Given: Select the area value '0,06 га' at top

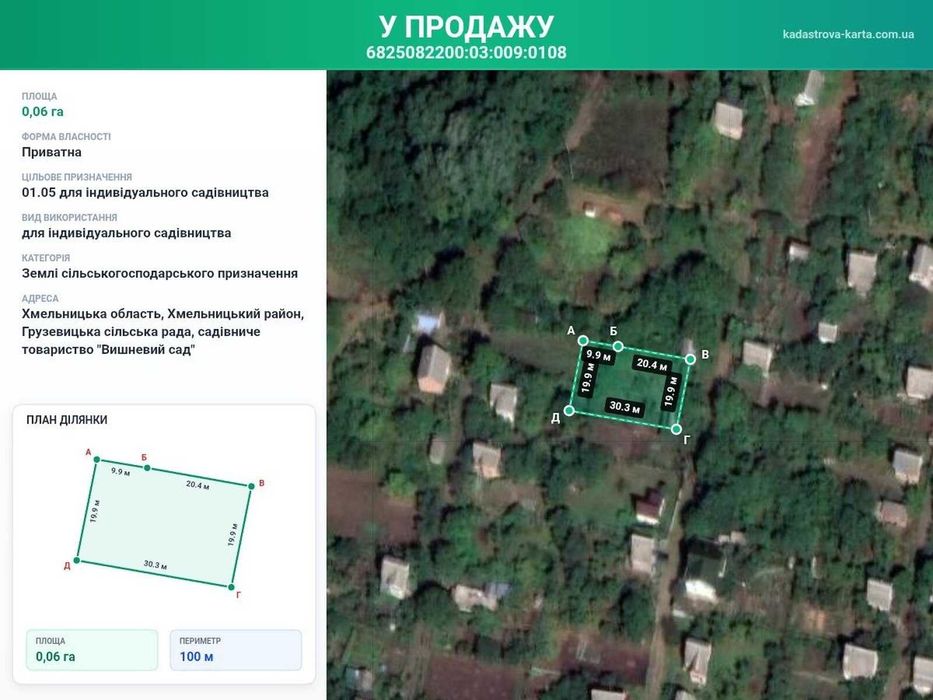Looking at the screenshot, I should click(42, 111).
